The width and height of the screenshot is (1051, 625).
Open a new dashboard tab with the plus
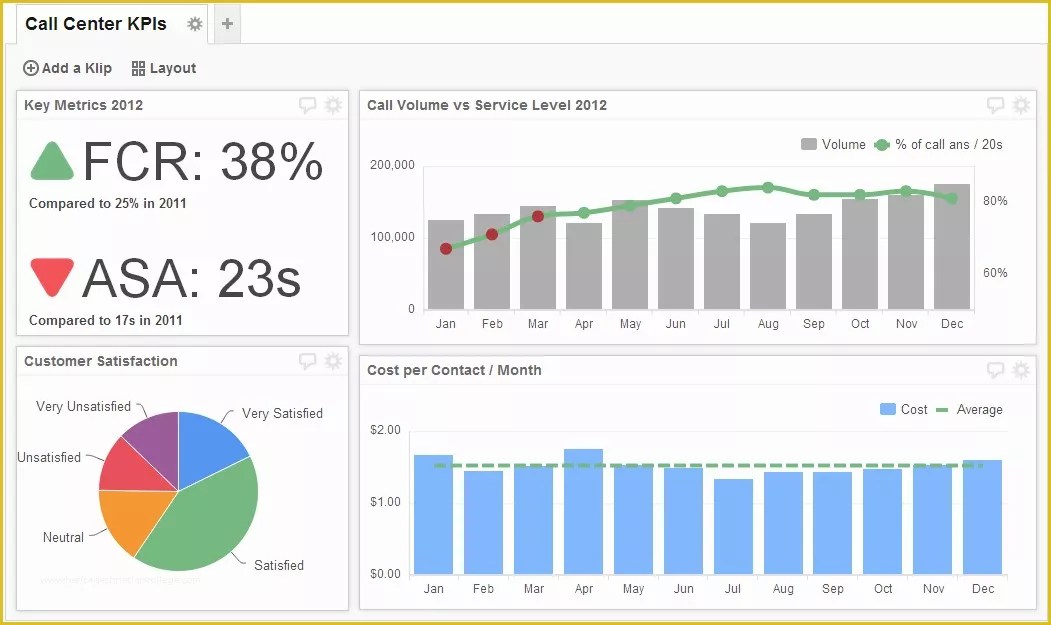click(x=226, y=23)
